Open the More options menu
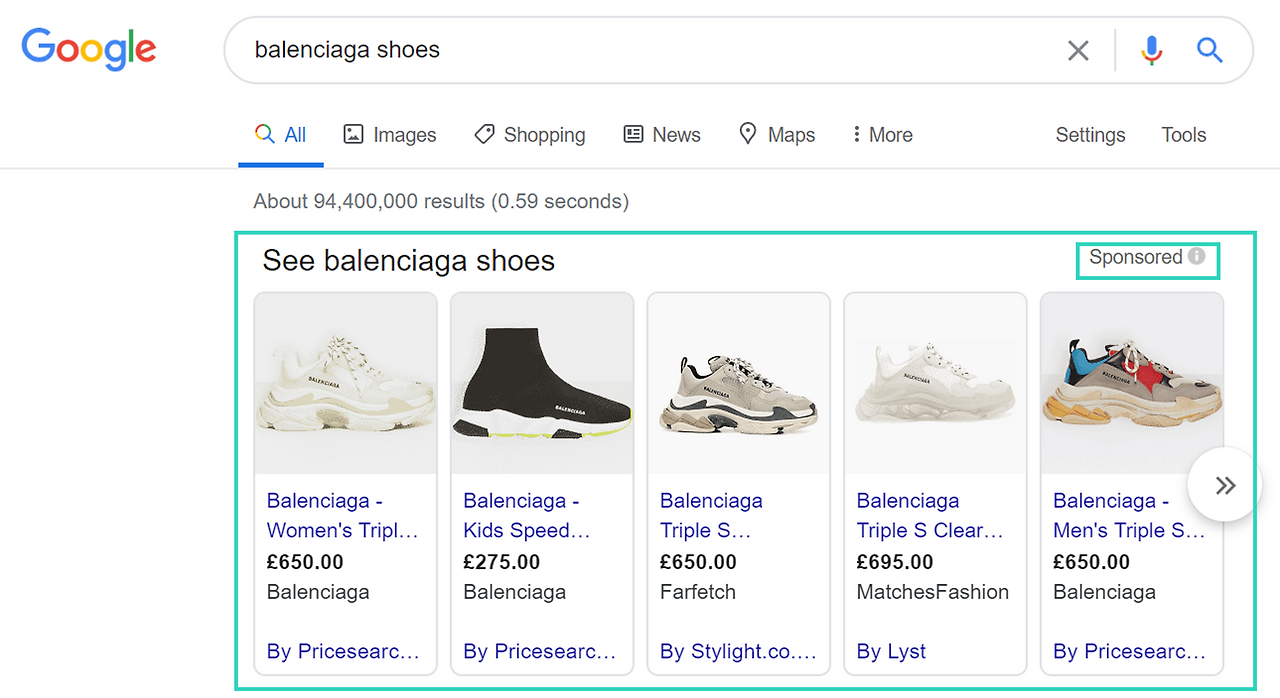The image size is (1280, 698). click(x=881, y=134)
